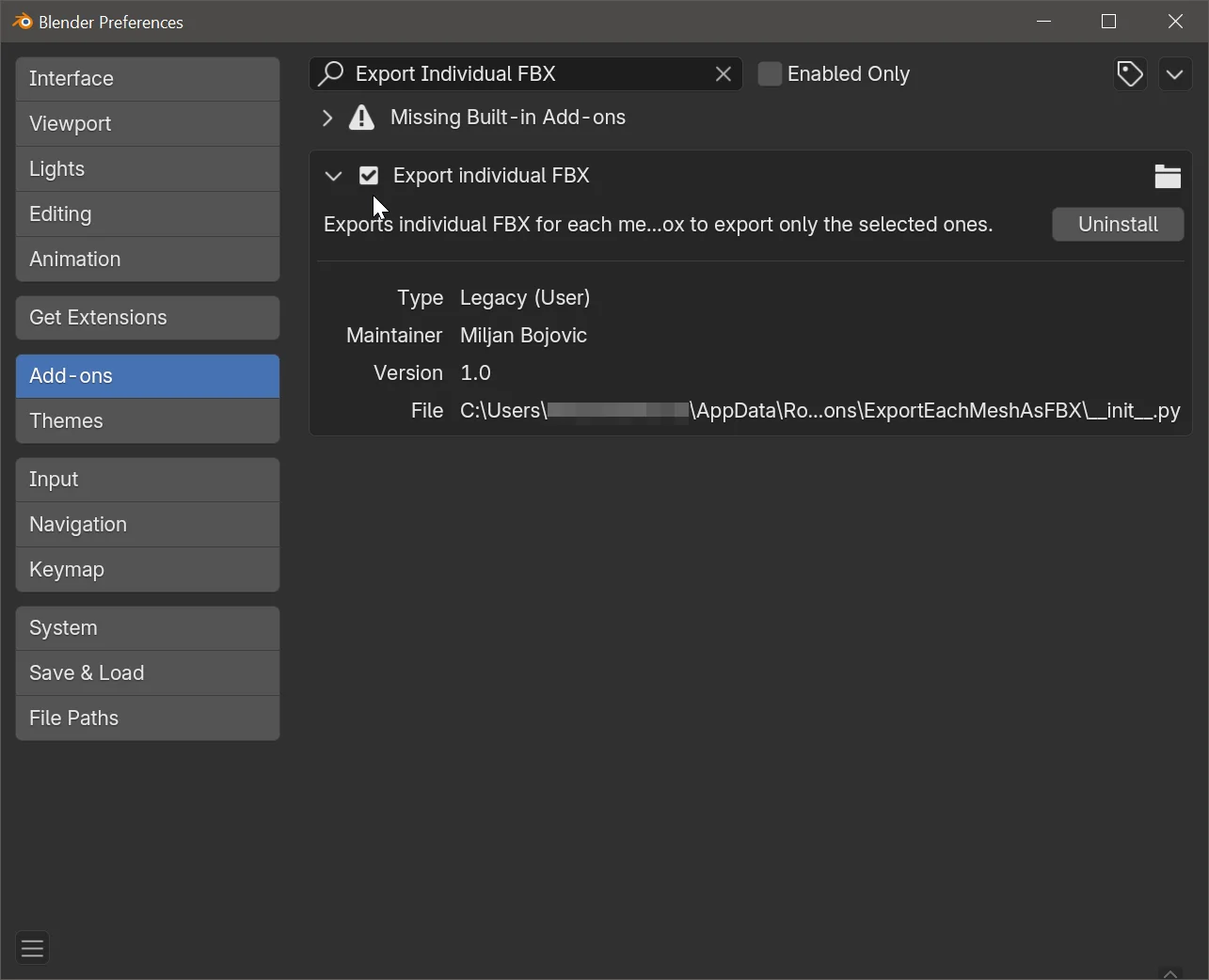
Task: Click the folder icon to install add-on from disk
Action: (1168, 176)
